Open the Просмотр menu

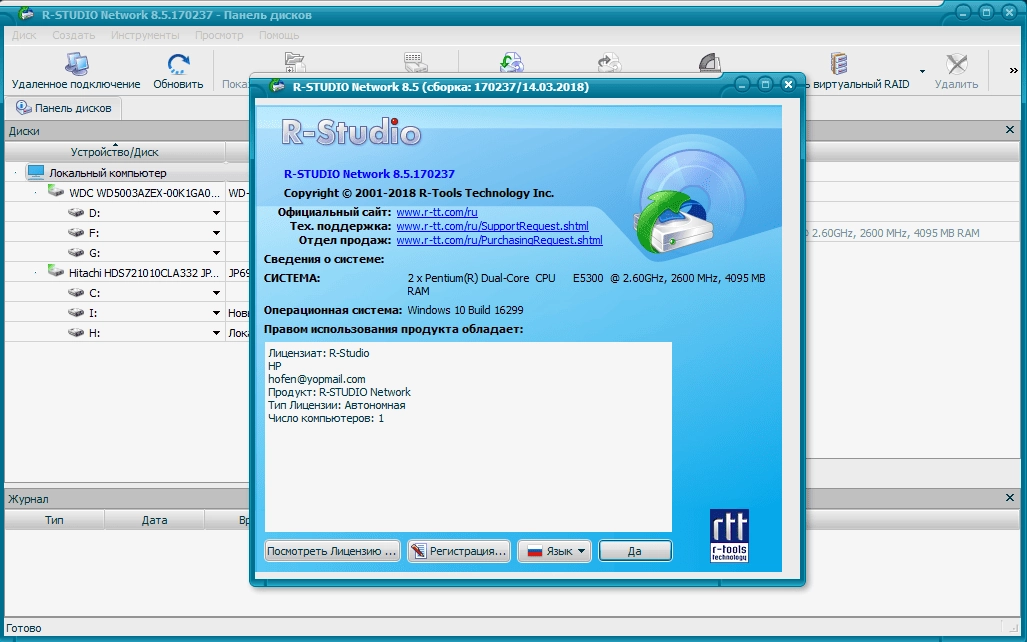(219, 35)
